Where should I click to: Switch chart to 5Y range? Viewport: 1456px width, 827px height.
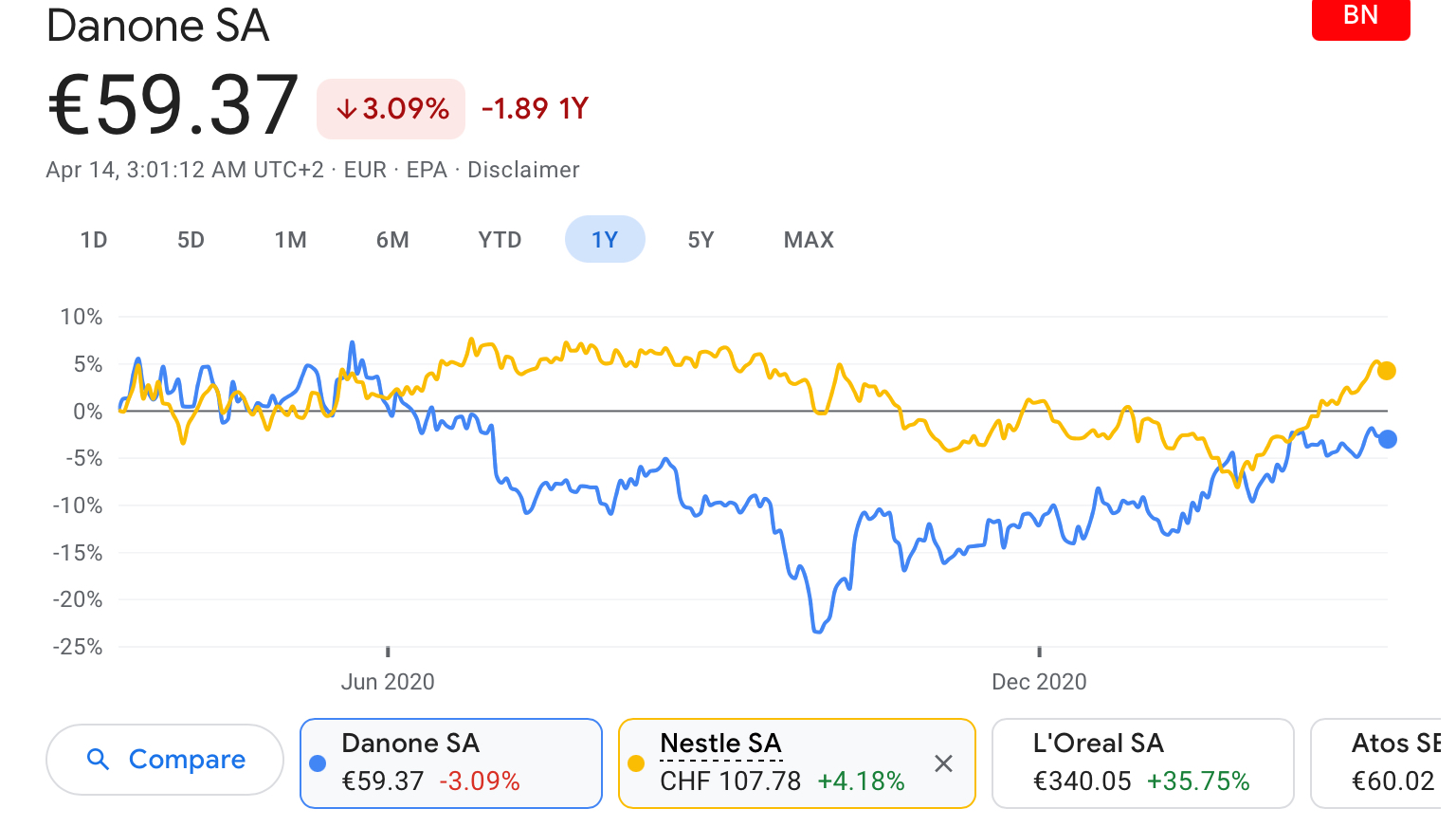(x=701, y=240)
